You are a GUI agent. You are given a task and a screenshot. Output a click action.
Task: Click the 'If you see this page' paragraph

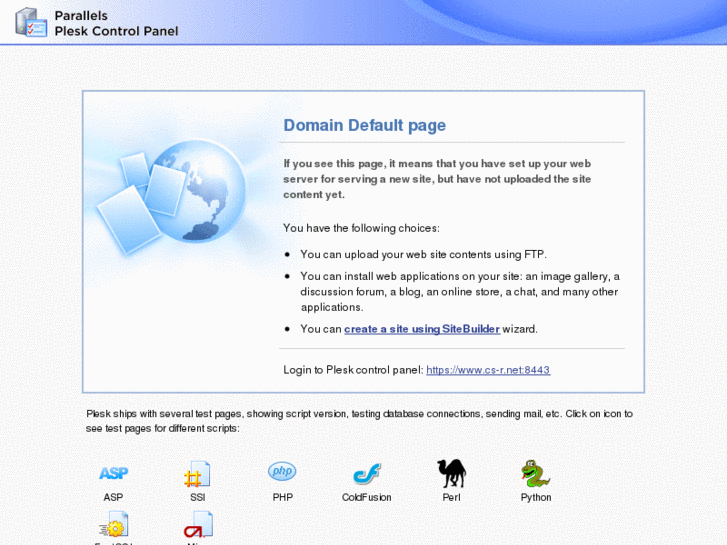point(437,179)
